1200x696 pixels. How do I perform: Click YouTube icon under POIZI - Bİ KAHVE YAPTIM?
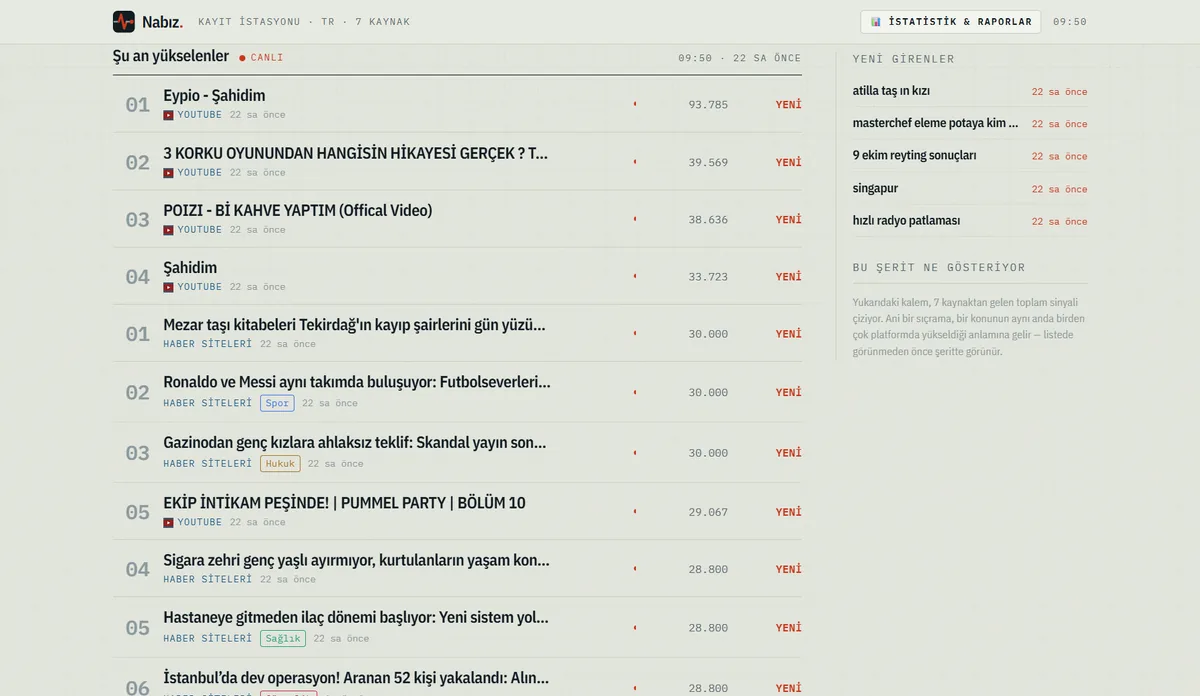tap(168, 230)
